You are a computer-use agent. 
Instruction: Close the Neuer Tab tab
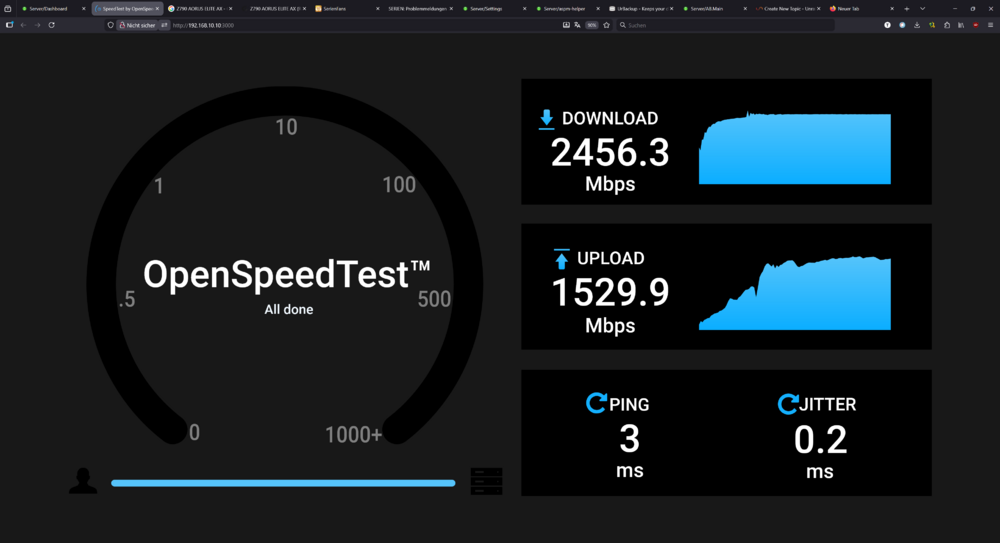click(892, 9)
